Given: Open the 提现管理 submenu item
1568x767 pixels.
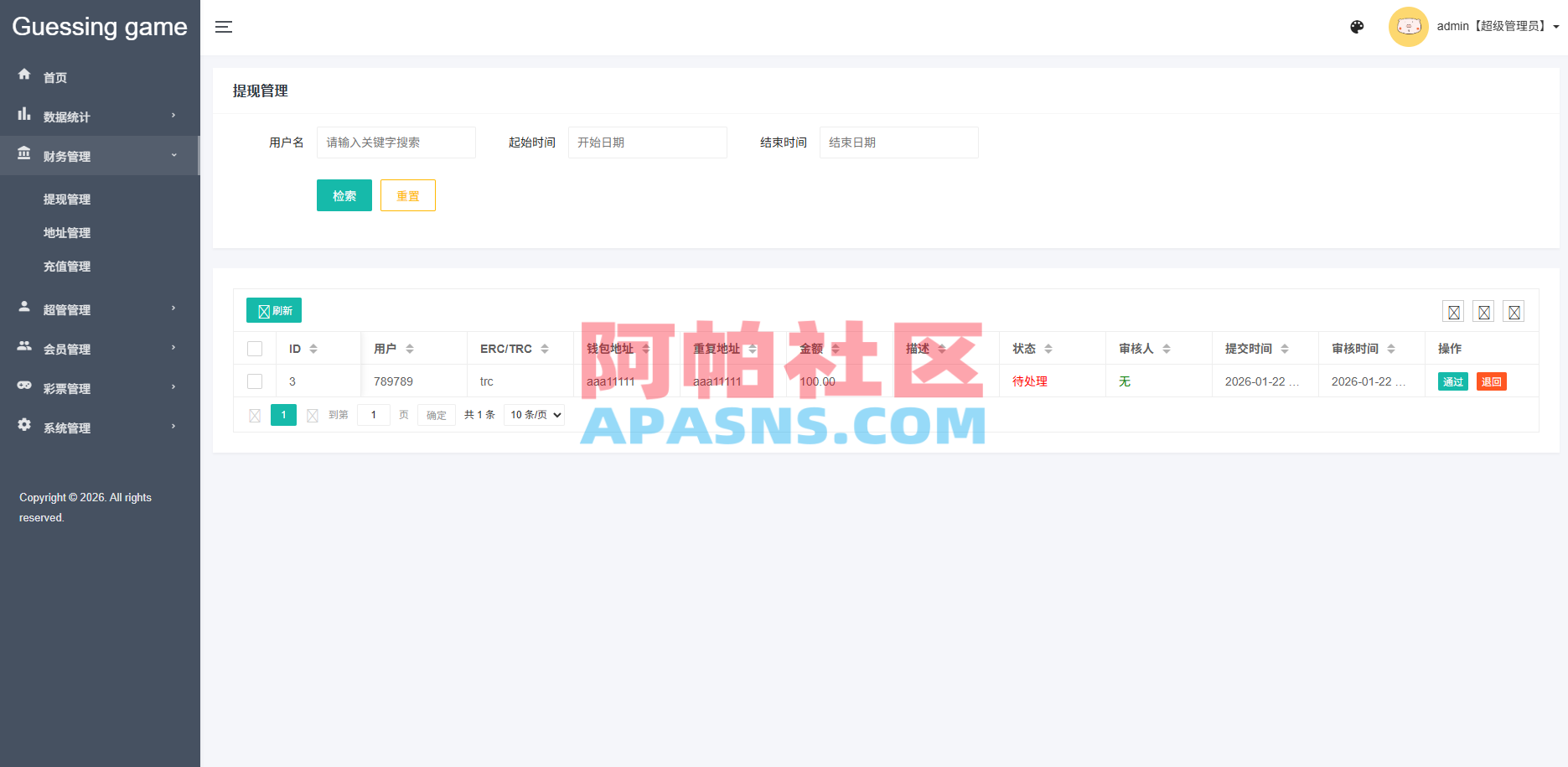Looking at the screenshot, I should 67,200.
